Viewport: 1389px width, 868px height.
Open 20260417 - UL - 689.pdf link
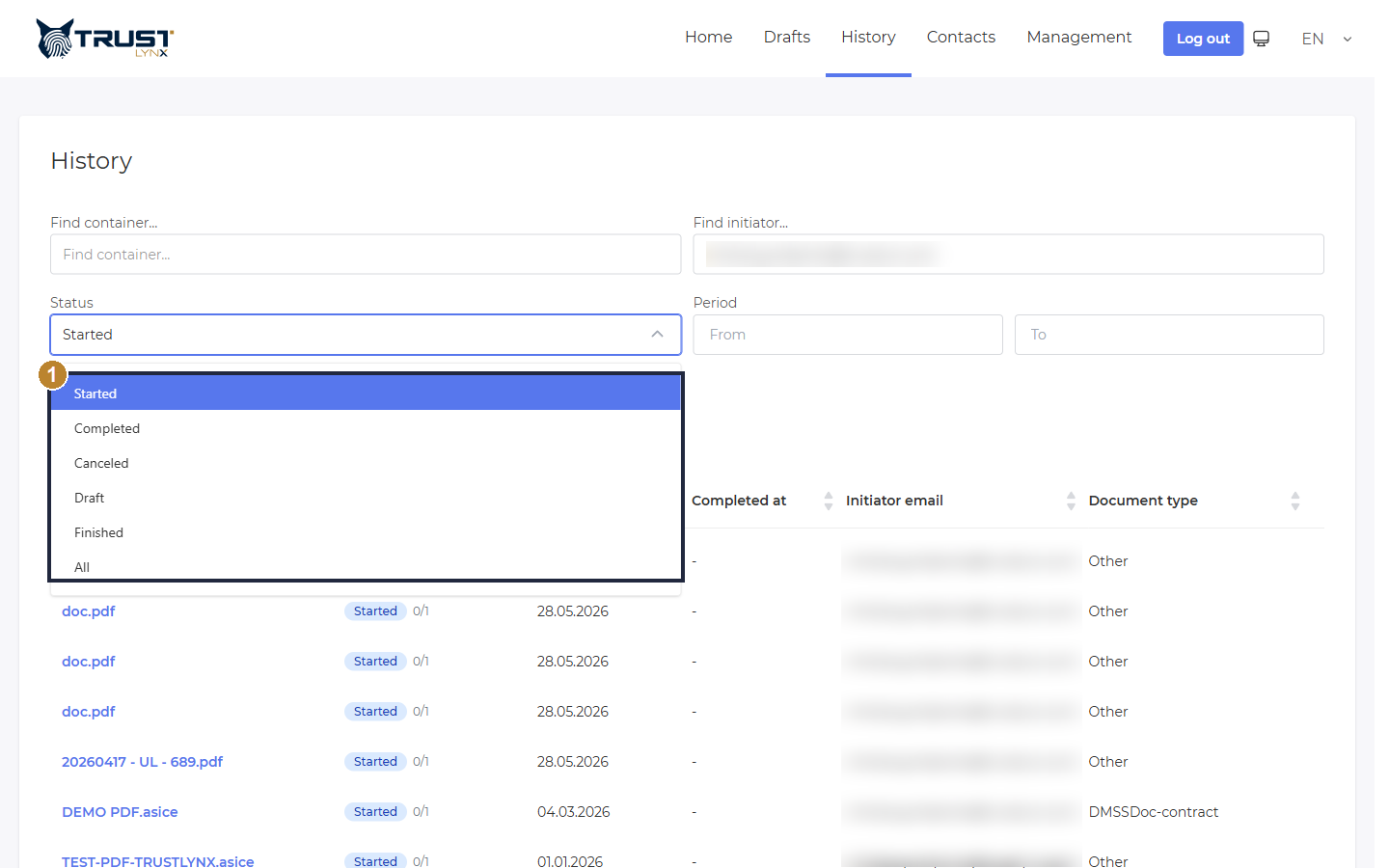(x=142, y=762)
